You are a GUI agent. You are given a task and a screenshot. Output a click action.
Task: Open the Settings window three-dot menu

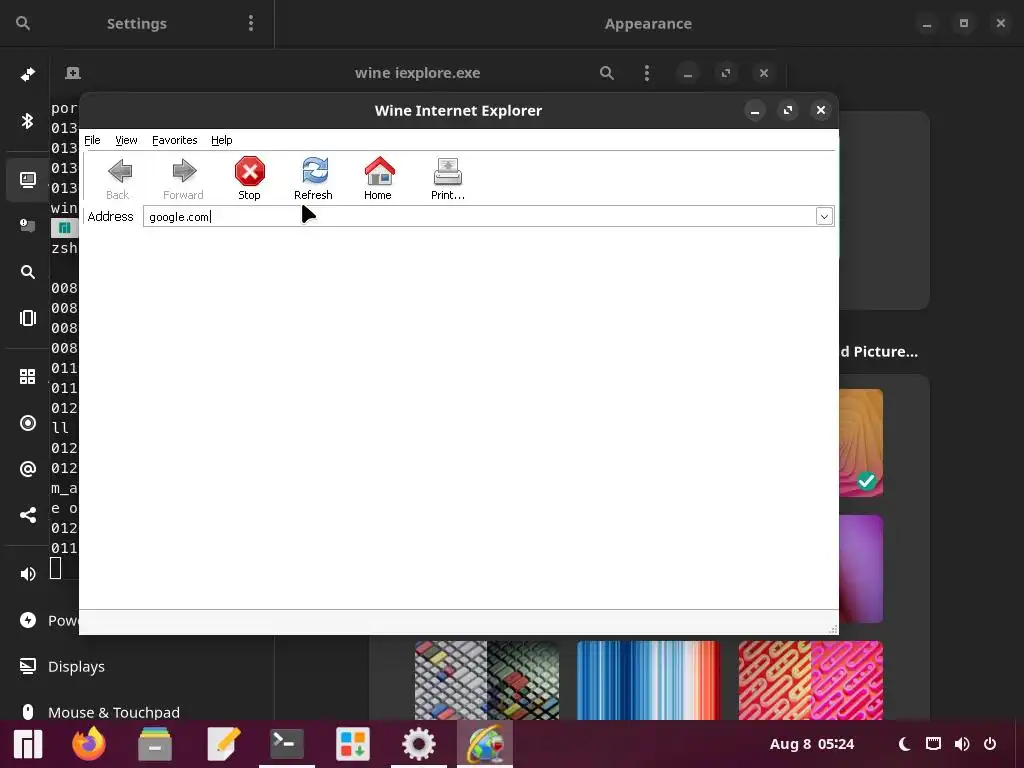pos(251,24)
